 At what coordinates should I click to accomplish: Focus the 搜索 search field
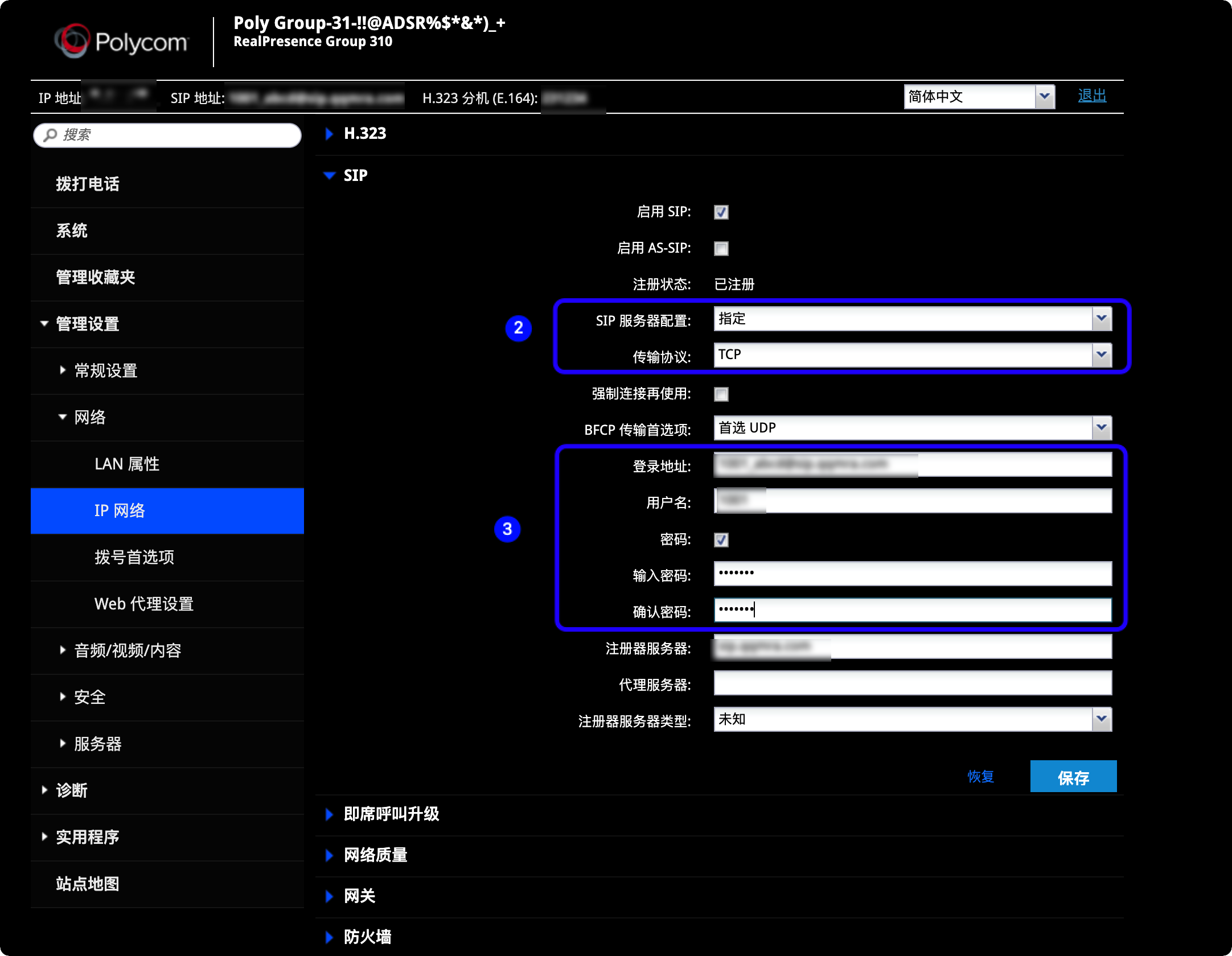167,135
